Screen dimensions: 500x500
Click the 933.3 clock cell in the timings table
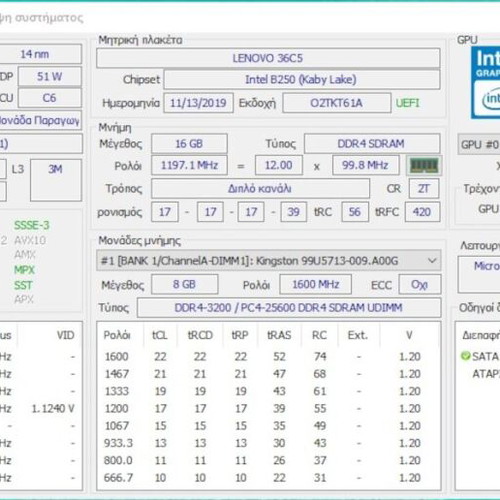(118, 443)
